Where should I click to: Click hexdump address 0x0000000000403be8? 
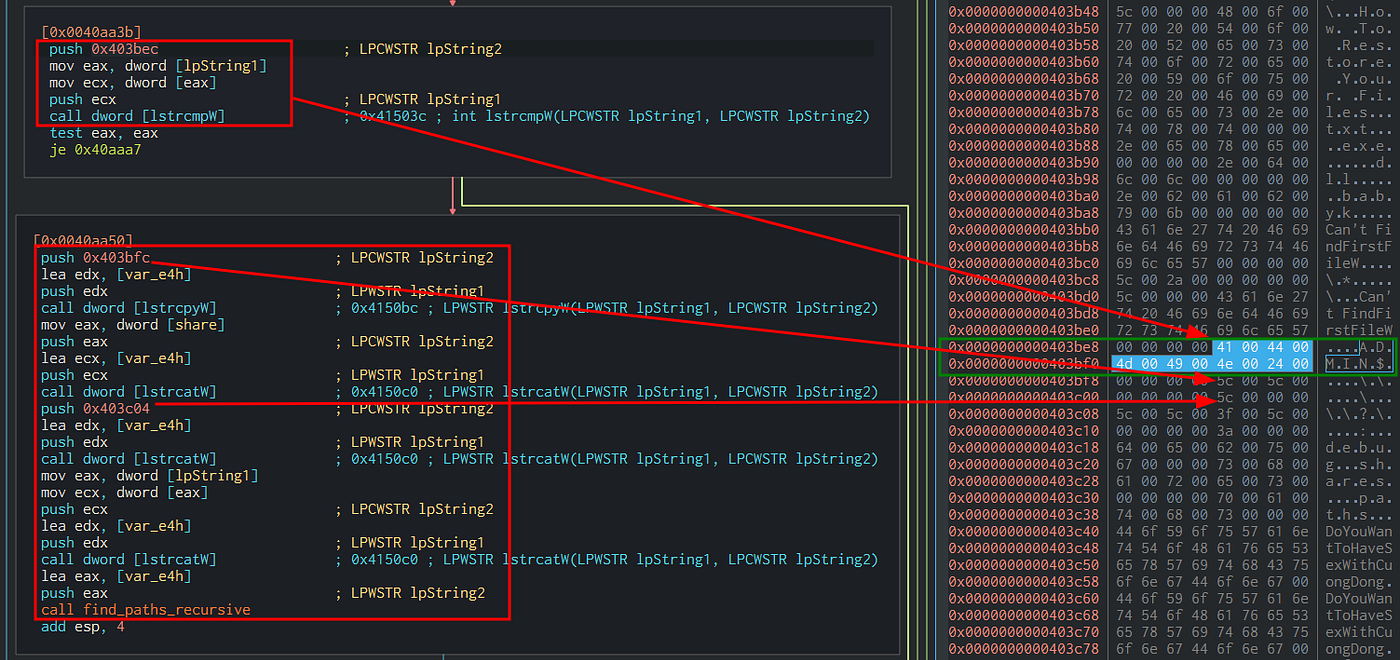point(1023,346)
